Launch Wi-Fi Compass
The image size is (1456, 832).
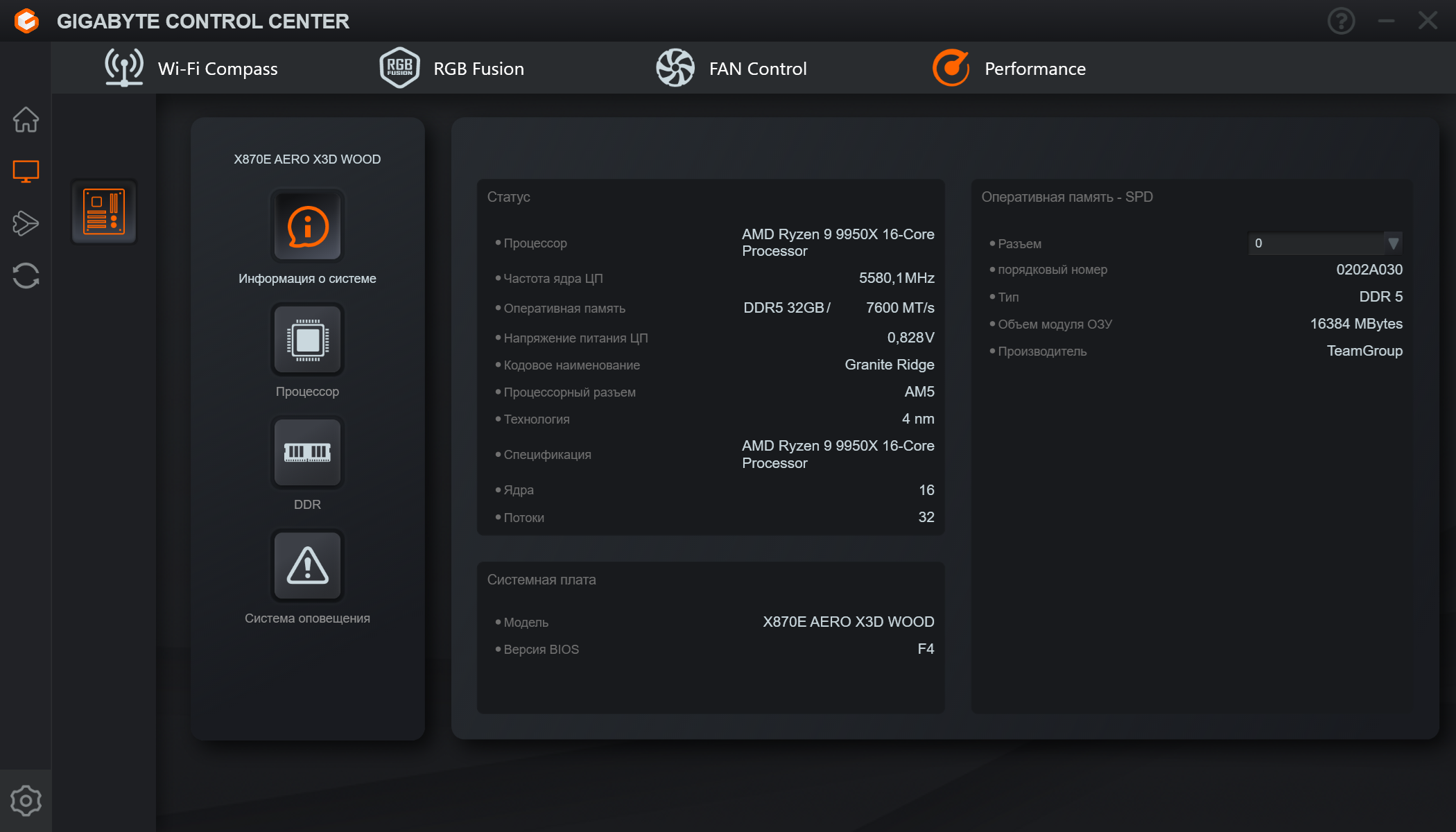pos(191,68)
